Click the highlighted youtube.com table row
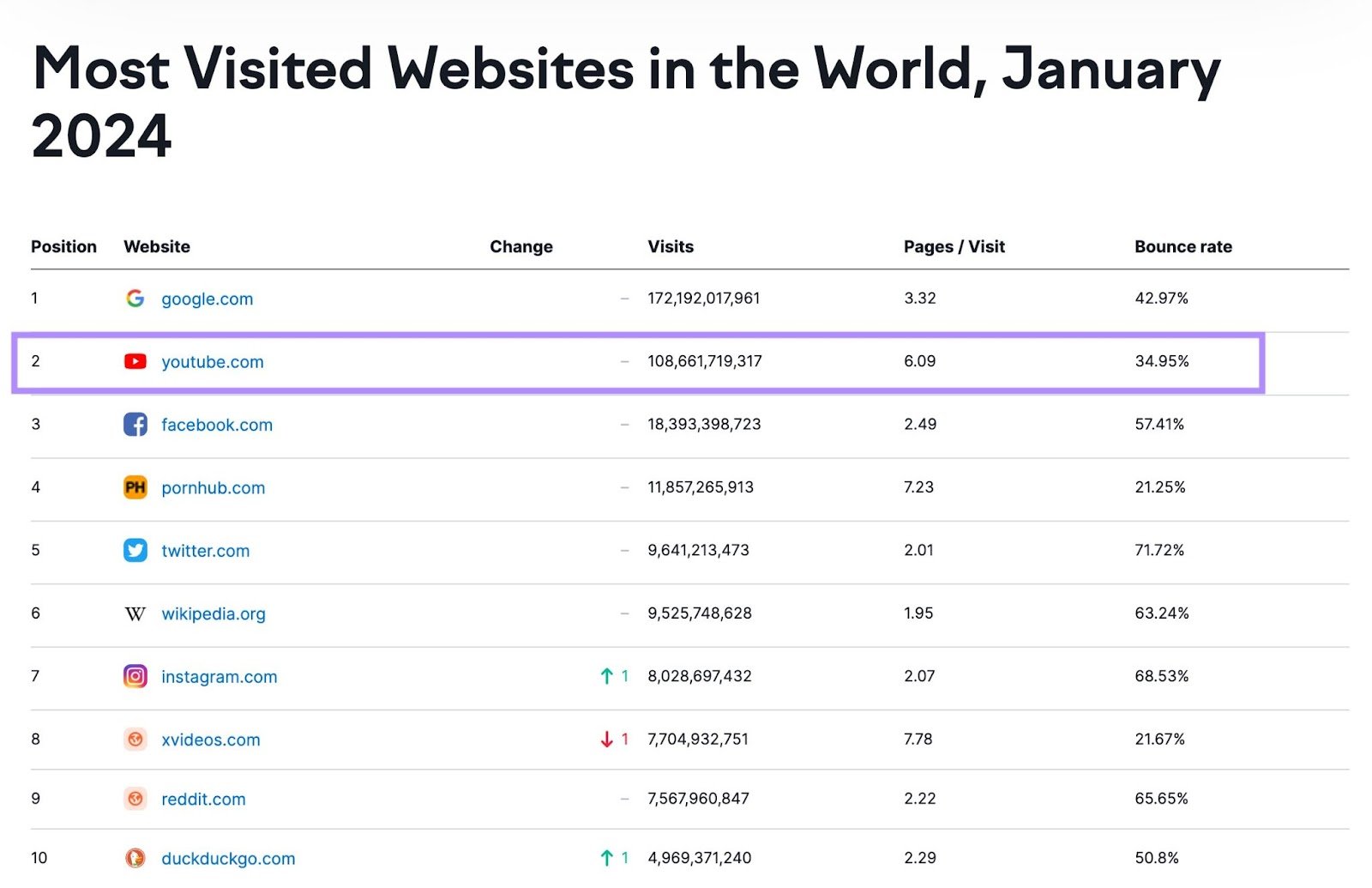Screen dimensions: 1372x888 (639, 361)
